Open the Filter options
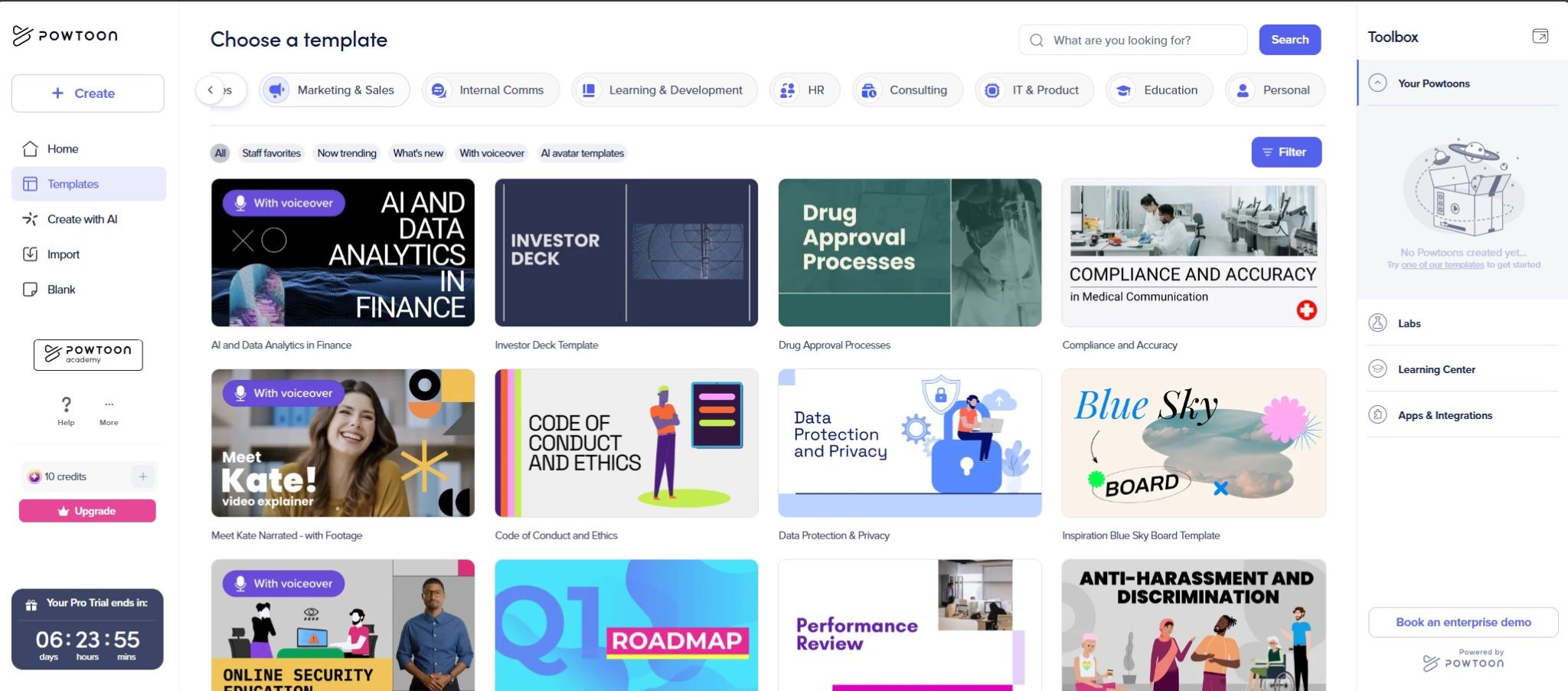Viewport: 1568px width, 691px height. click(x=1286, y=152)
